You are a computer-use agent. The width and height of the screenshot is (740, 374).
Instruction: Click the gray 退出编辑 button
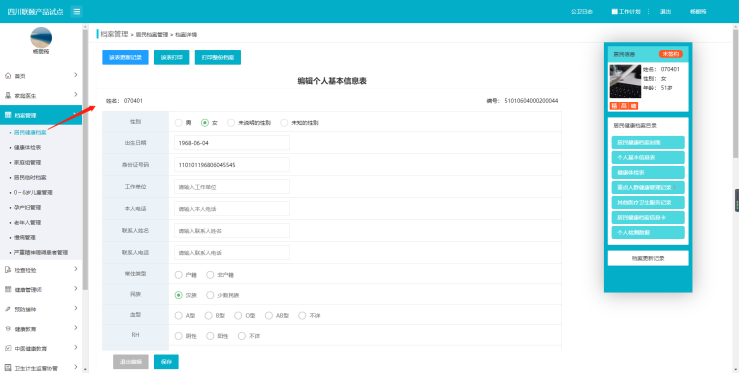(x=131, y=362)
